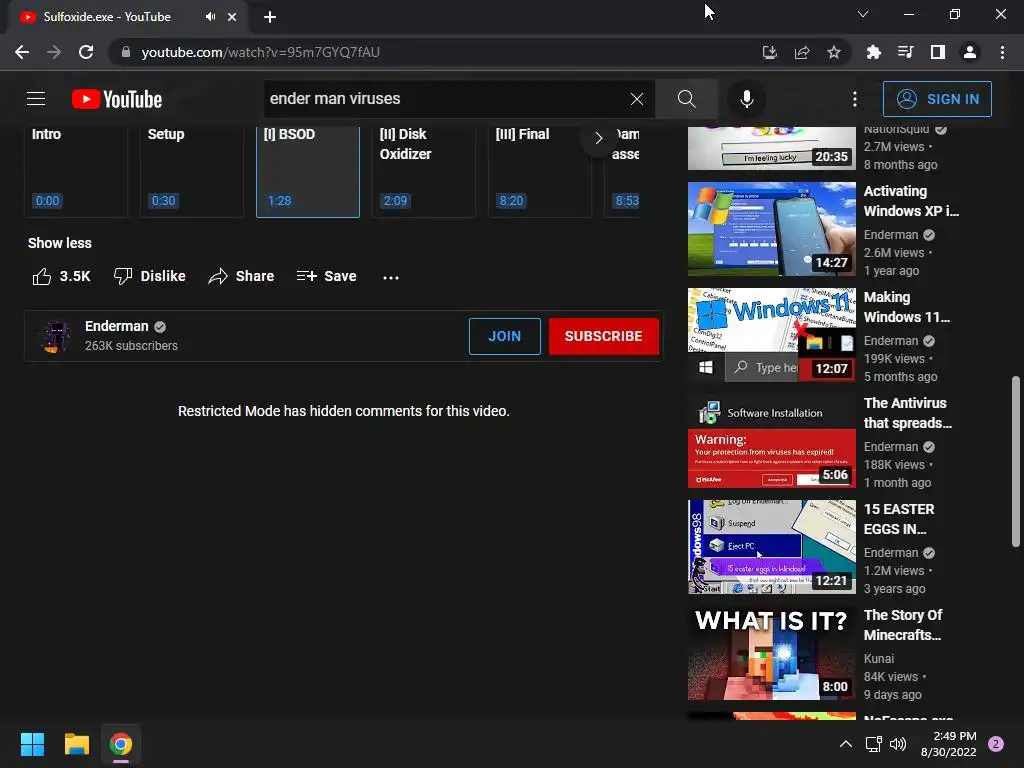The width and height of the screenshot is (1024, 768).
Task: Open the Chrome Extensions puzzle icon
Action: coord(873,52)
